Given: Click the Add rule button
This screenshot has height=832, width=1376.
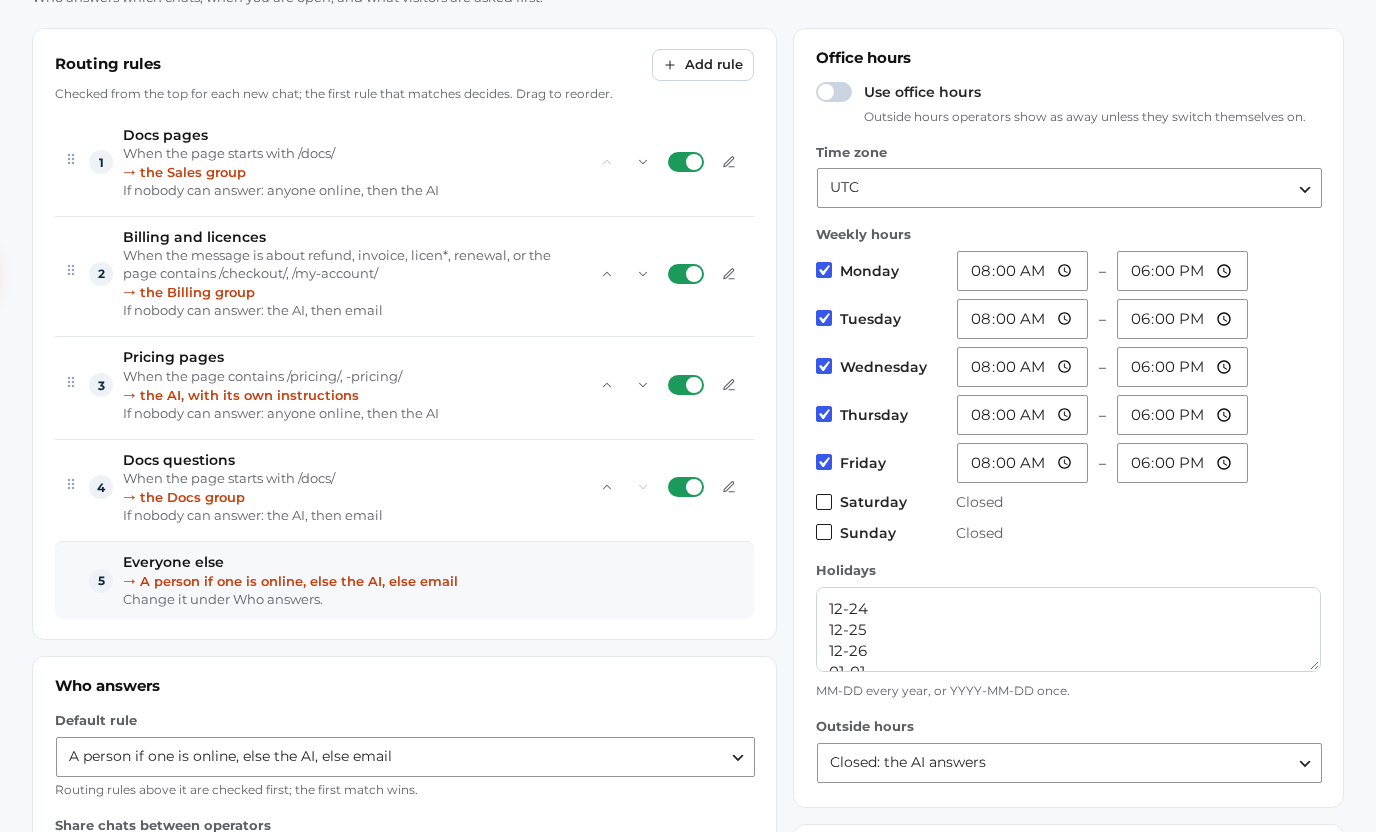Looking at the screenshot, I should tap(703, 65).
